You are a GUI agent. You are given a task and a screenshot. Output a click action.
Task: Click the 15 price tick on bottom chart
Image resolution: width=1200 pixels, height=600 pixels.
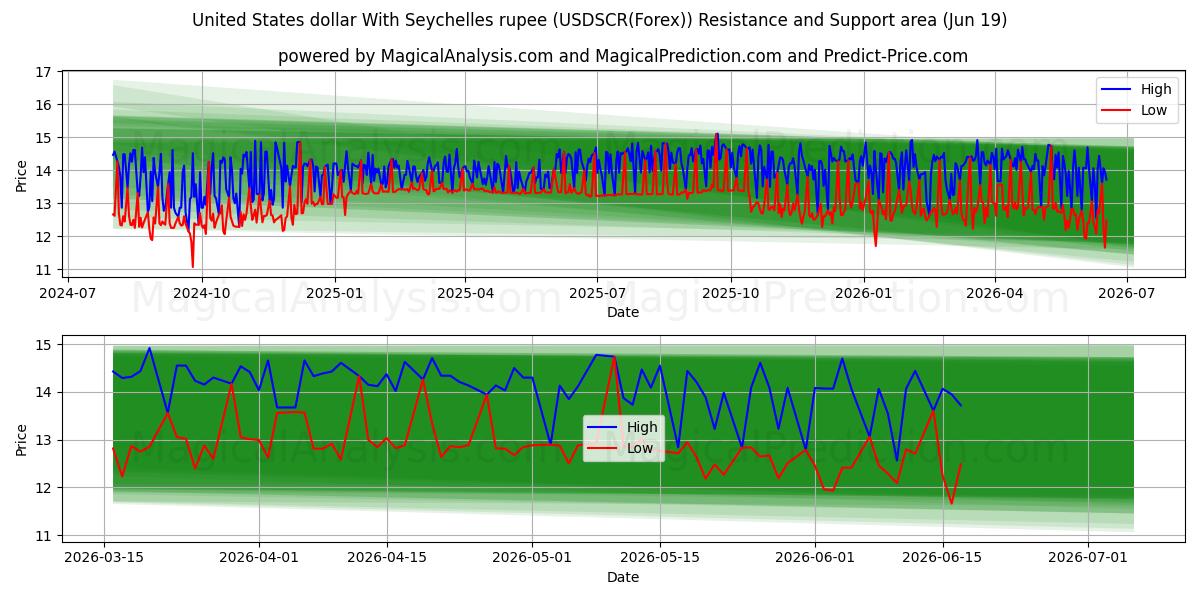tap(43, 345)
